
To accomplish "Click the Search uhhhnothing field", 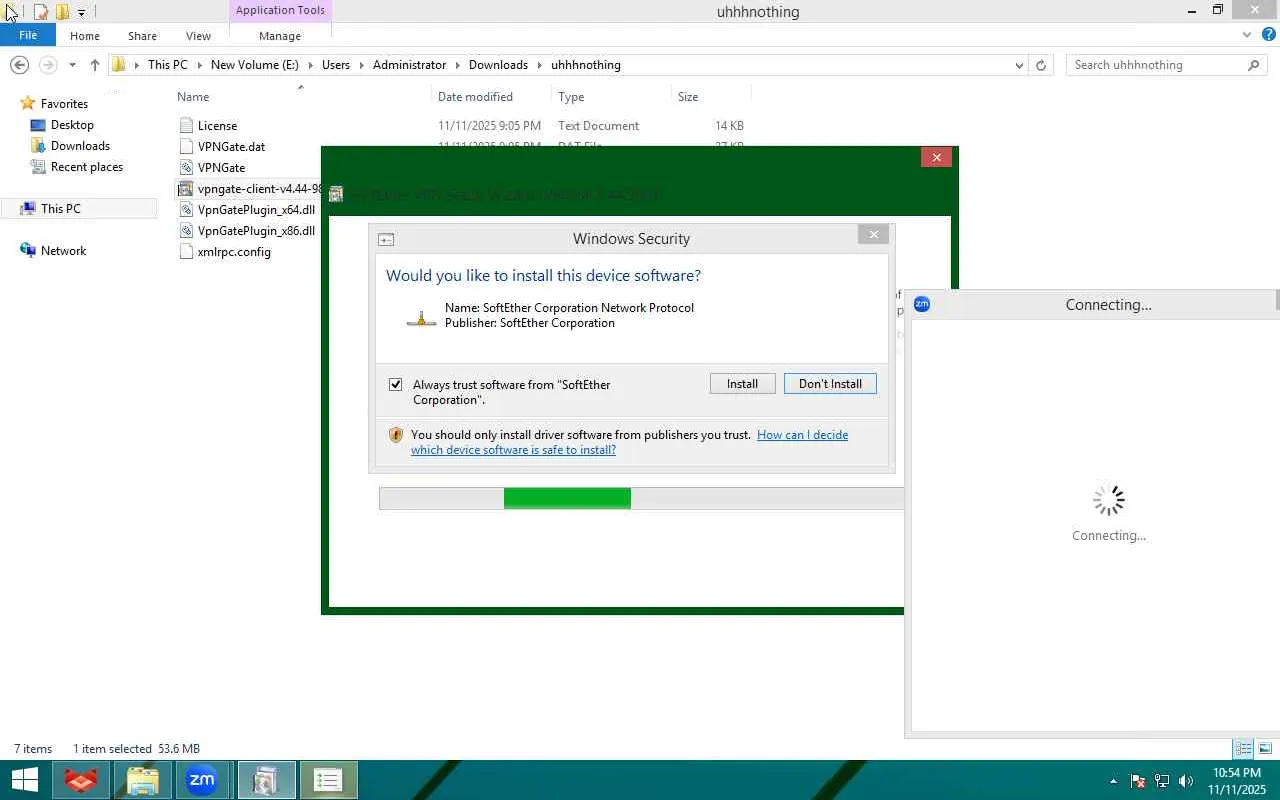I will (1155, 65).
